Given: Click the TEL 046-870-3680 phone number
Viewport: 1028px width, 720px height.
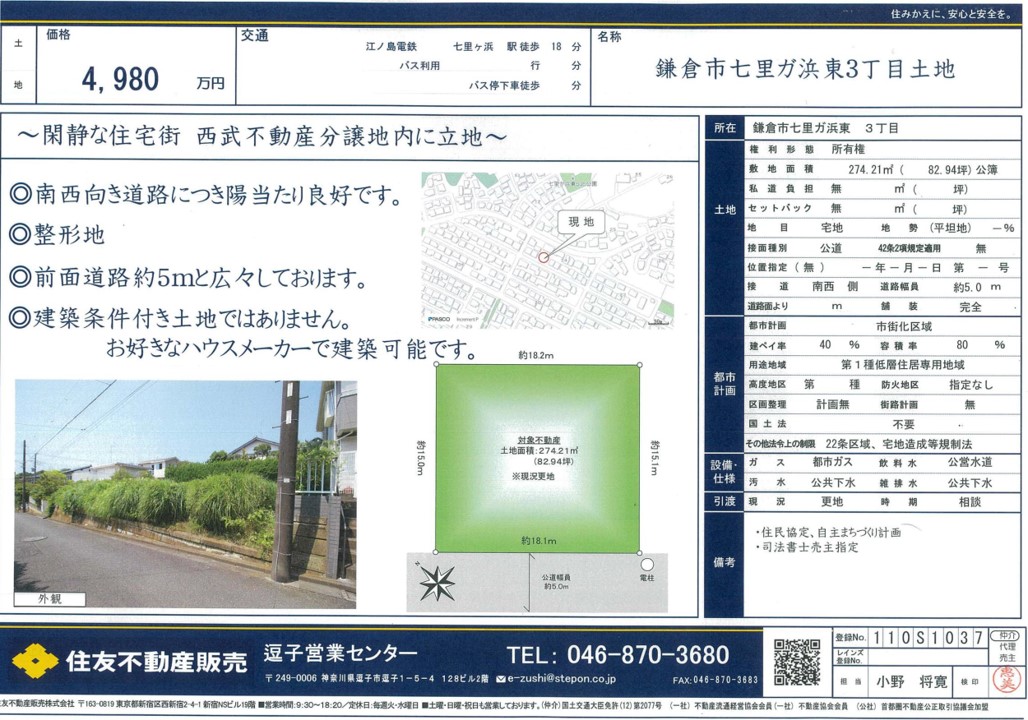Looking at the screenshot, I should coord(618,655).
